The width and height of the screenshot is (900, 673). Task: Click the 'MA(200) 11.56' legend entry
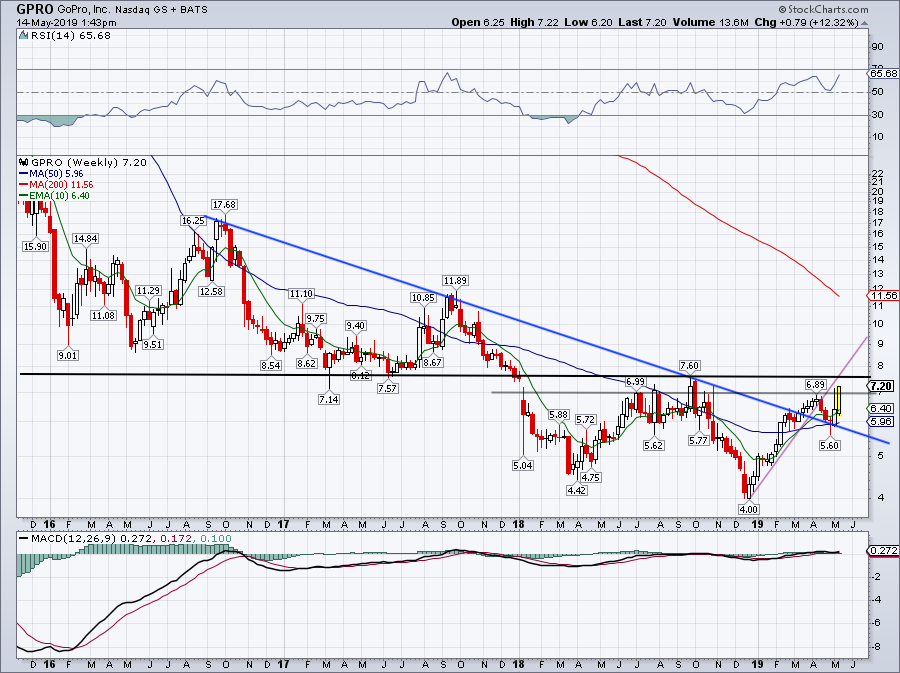coord(61,185)
